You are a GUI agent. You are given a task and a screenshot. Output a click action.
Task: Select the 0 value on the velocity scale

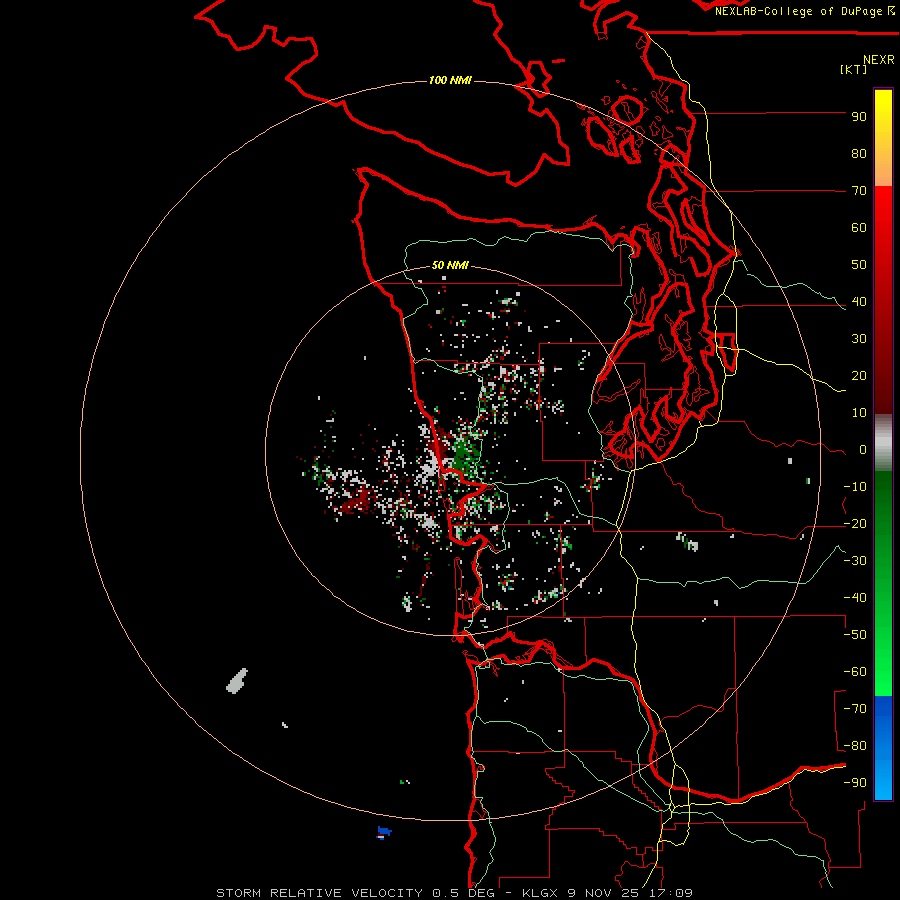863,449
